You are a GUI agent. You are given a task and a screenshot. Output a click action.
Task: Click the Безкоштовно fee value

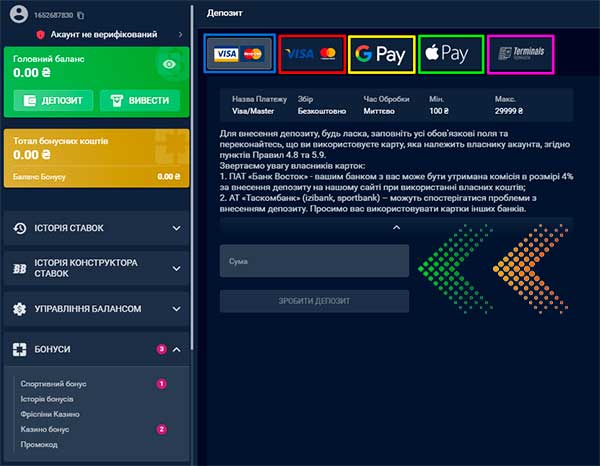(322, 111)
